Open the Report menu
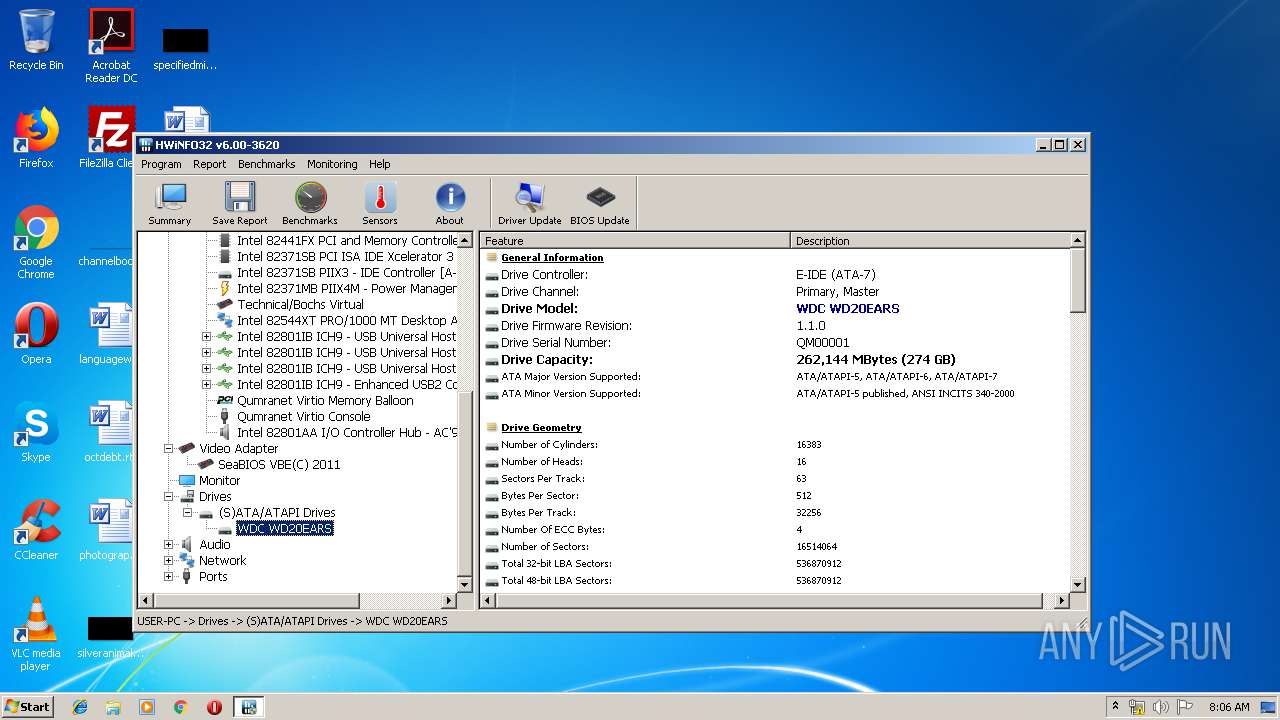This screenshot has width=1280, height=720. [210, 164]
